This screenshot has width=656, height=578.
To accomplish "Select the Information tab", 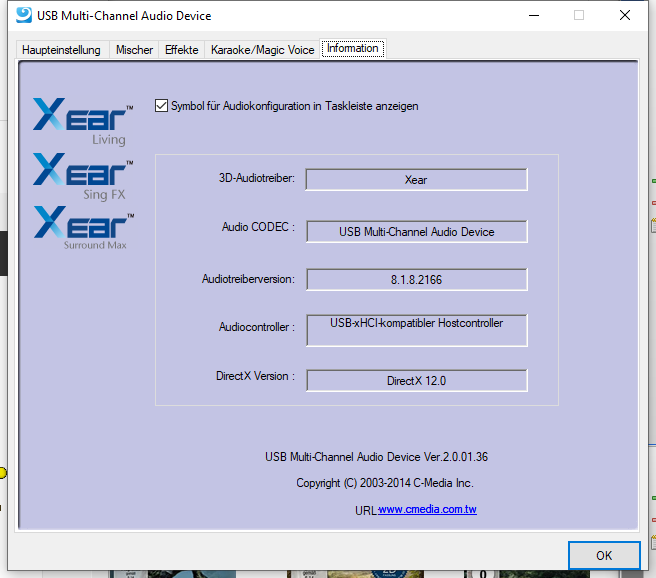I will (x=352, y=49).
